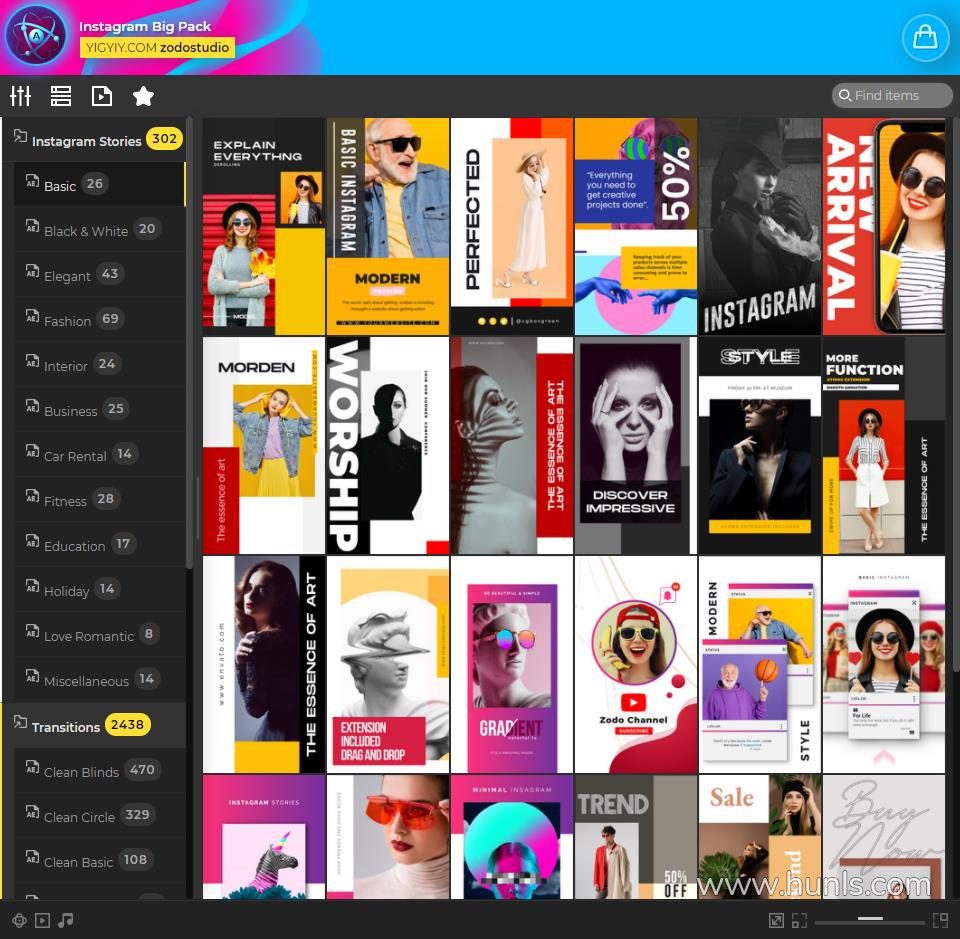
Task: Click the Find items search field
Action: point(892,96)
